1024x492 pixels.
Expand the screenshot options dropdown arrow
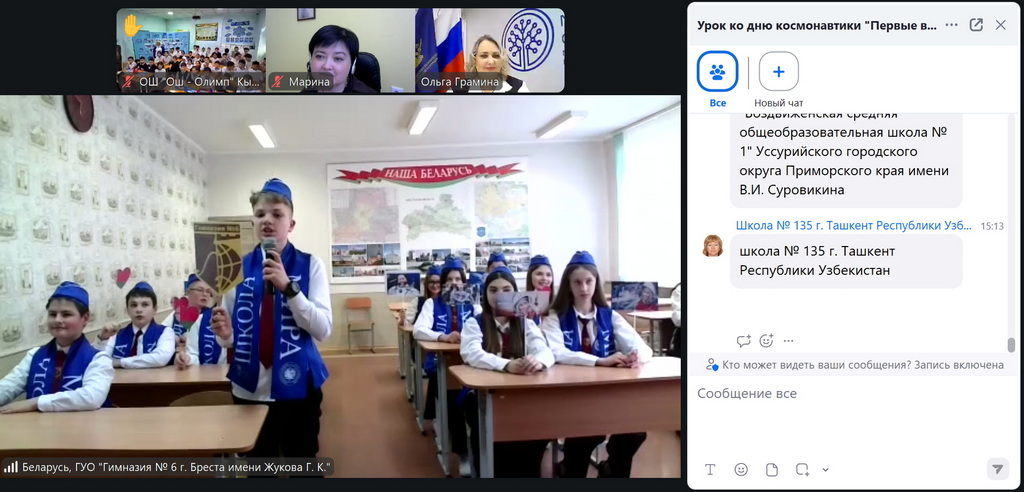click(x=825, y=469)
